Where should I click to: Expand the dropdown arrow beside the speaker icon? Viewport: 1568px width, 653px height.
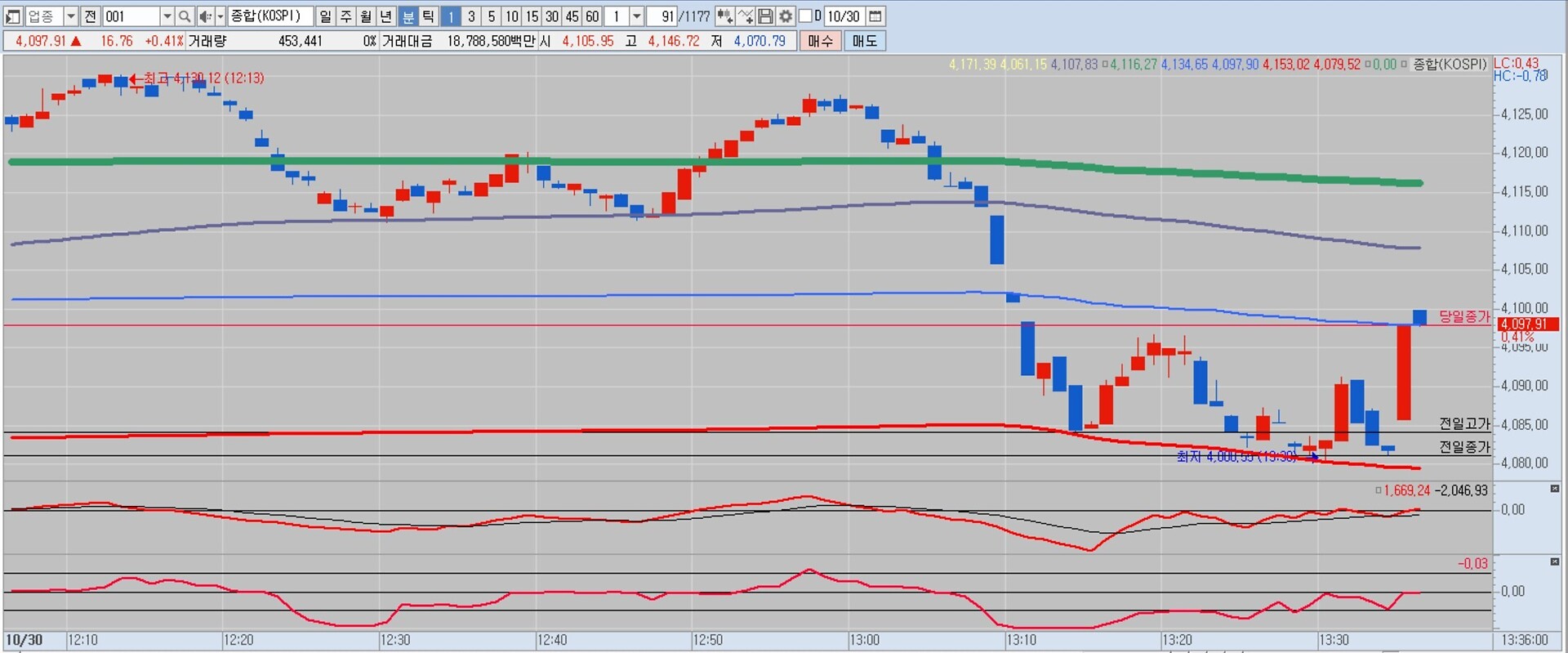click(x=220, y=16)
